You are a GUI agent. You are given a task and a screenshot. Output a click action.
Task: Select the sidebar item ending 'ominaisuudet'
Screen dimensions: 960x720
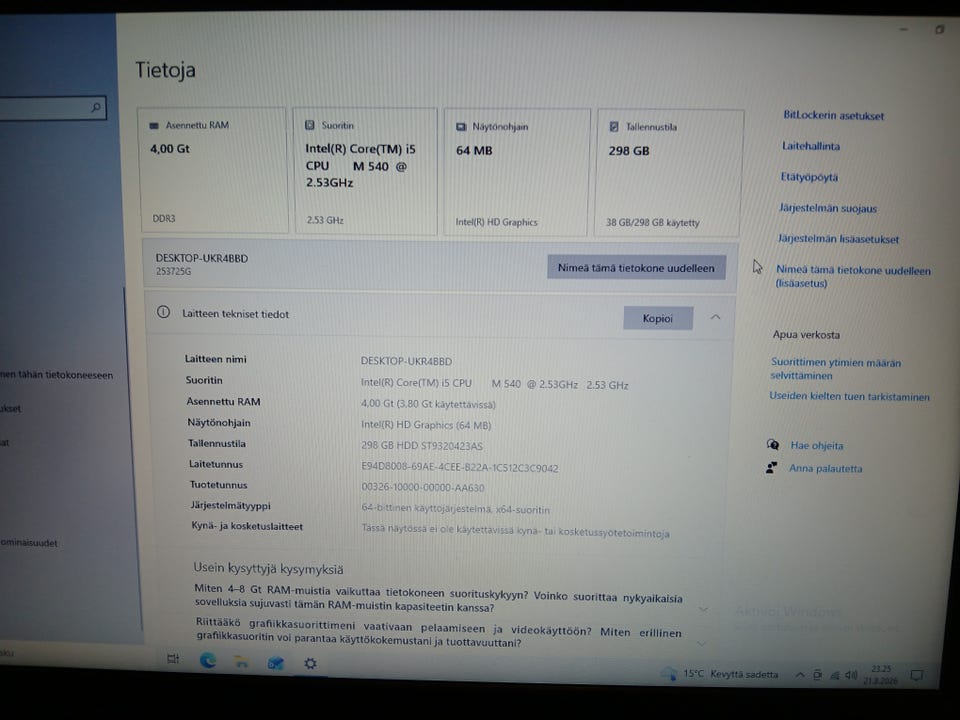click(x=29, y=542)
